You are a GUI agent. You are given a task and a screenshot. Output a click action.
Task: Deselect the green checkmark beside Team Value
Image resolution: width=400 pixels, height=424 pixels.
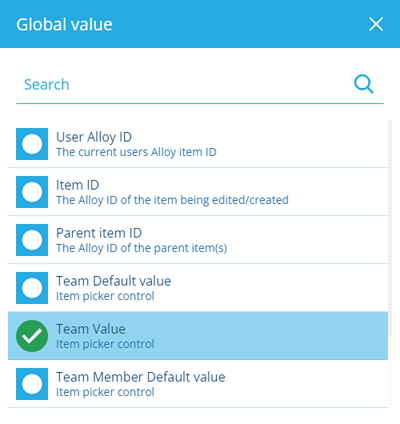tap(32, 336)
